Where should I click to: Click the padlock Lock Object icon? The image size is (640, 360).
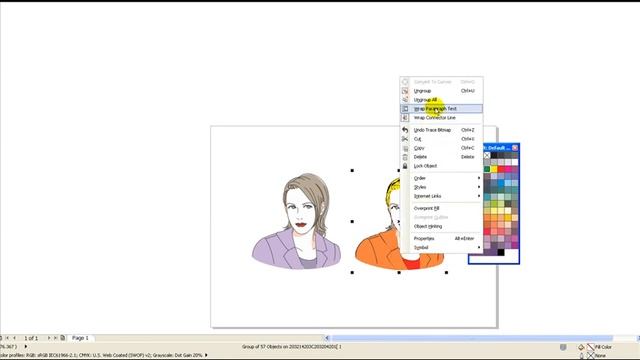coord(405,166)
